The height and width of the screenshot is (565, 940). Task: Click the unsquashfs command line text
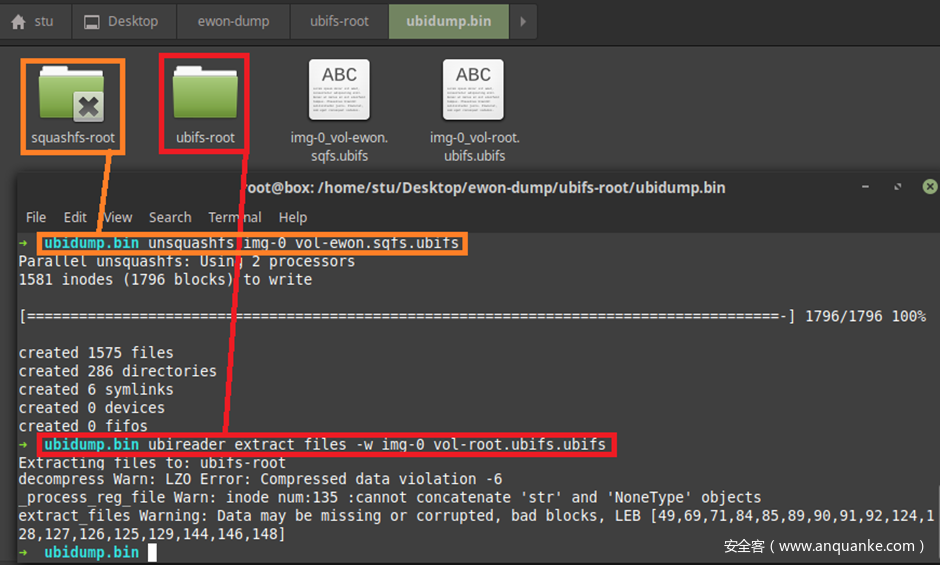(x=303, y=243)
